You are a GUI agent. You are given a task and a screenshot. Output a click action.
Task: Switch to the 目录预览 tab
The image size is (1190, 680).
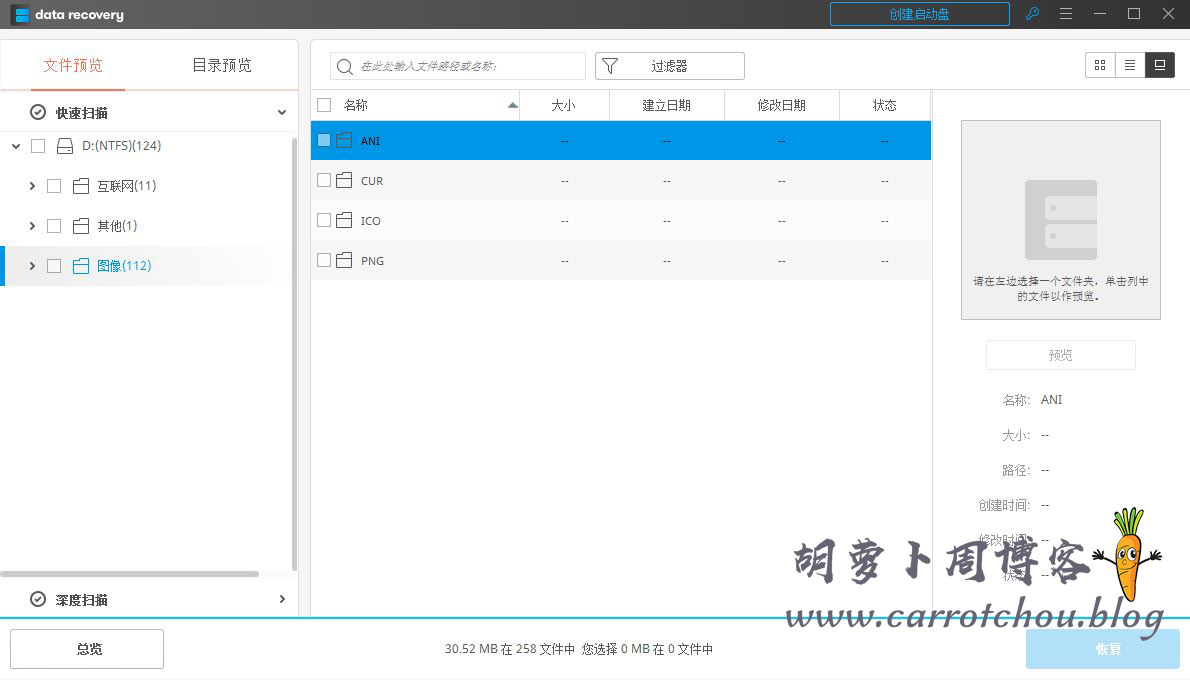tap(222, 65)
